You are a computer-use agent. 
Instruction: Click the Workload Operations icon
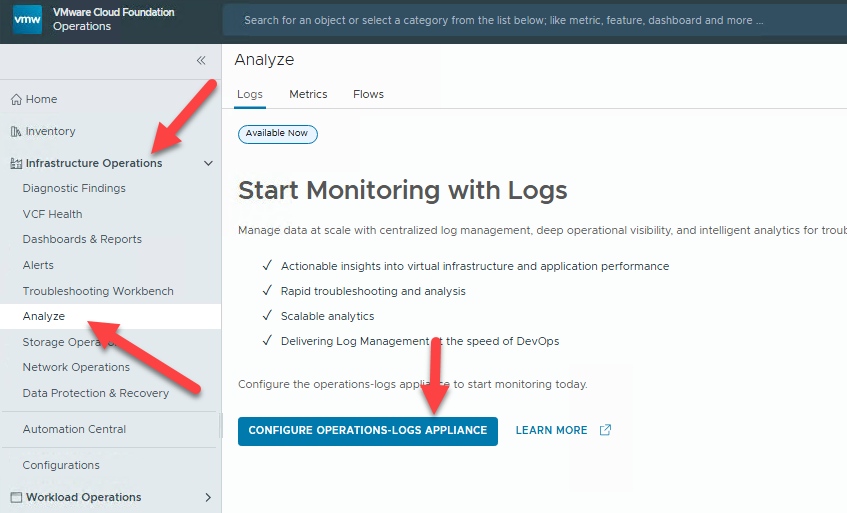16,498
